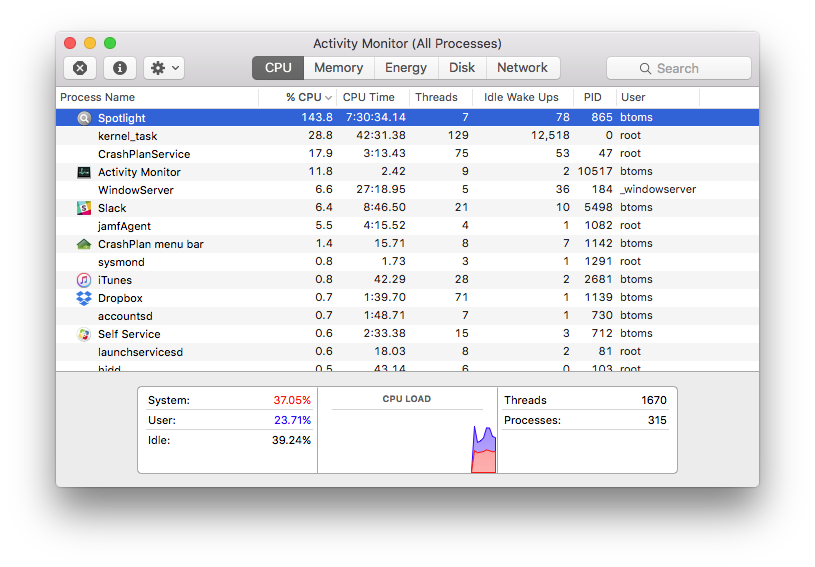Select the Spotlight process row

coord(408,117)
